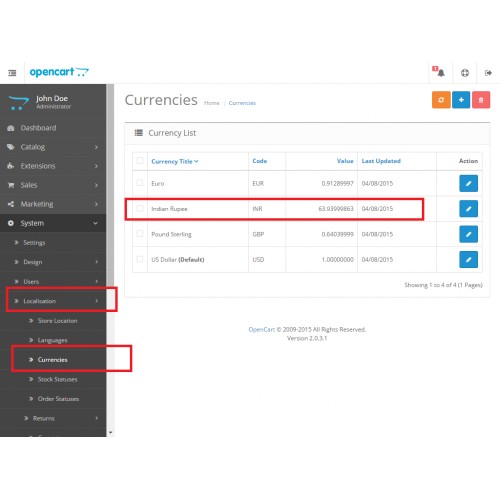Expand the Returns submenu
This screenshot has width=500, height=500.
(53, 418)
